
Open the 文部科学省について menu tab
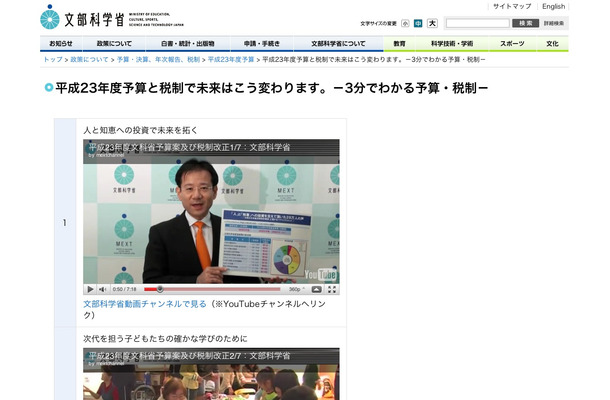click(338, 44)
